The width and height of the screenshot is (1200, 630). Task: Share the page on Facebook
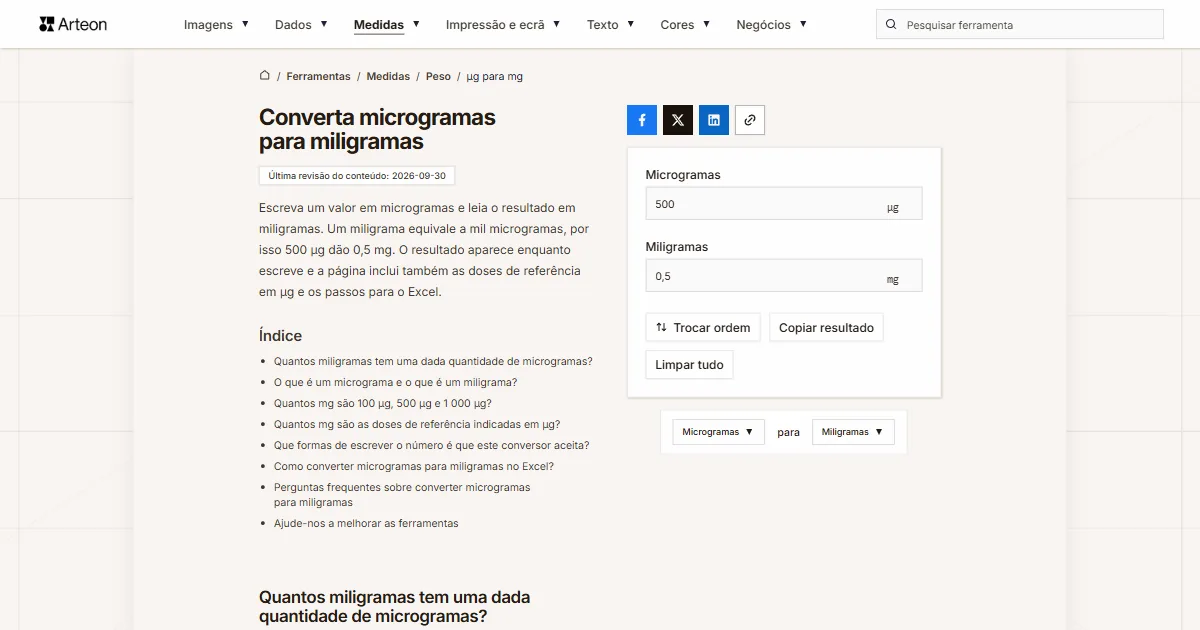click(x=642, y=120)
